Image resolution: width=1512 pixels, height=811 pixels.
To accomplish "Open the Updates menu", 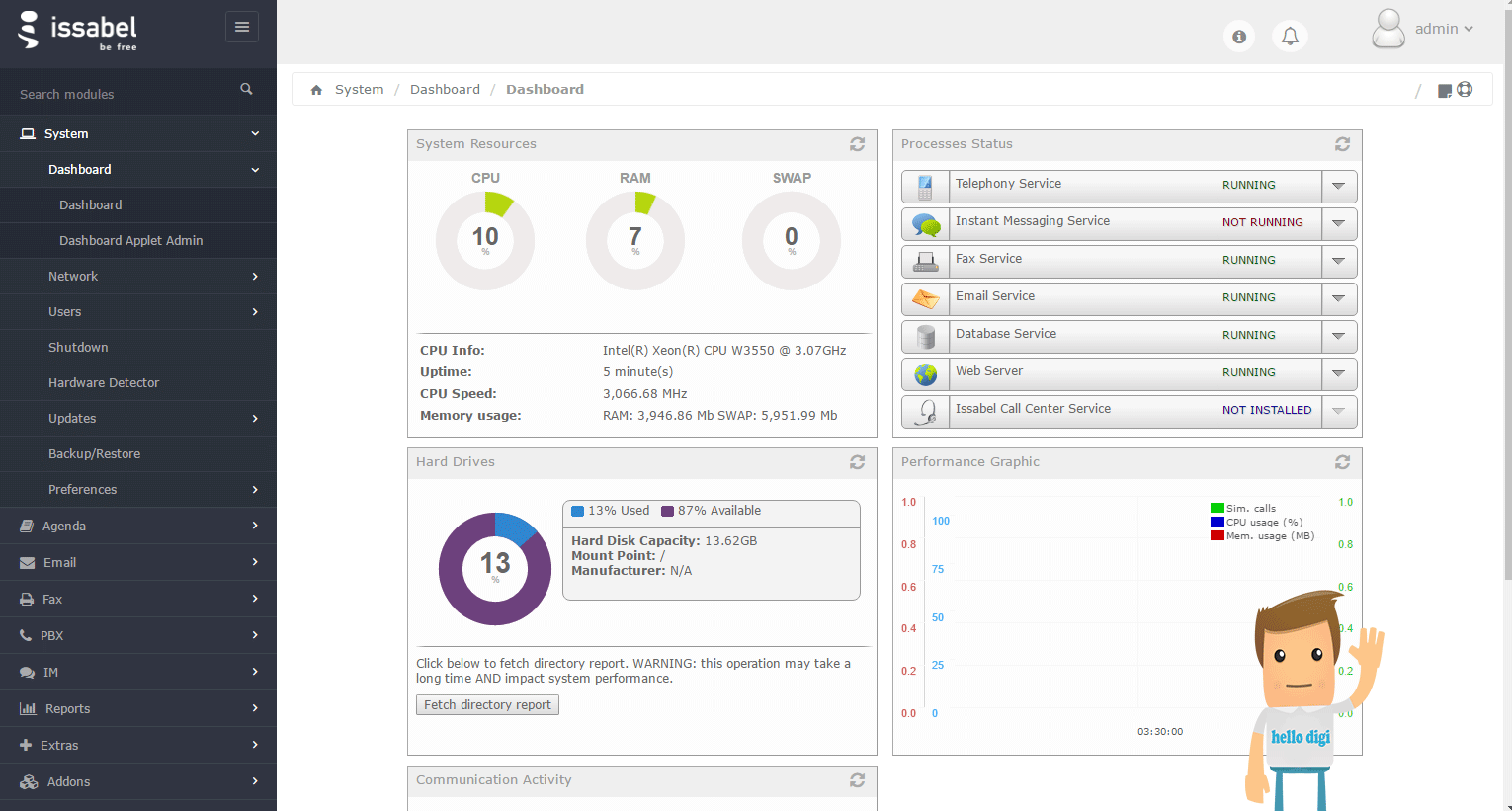I will (138, 419).
